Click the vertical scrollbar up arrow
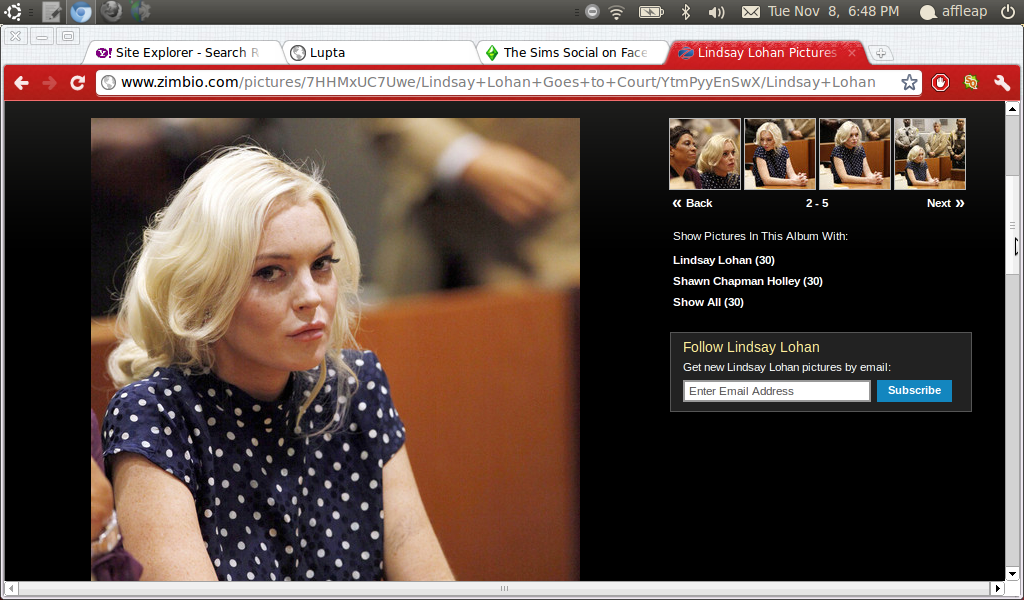 coord(1012,108)
